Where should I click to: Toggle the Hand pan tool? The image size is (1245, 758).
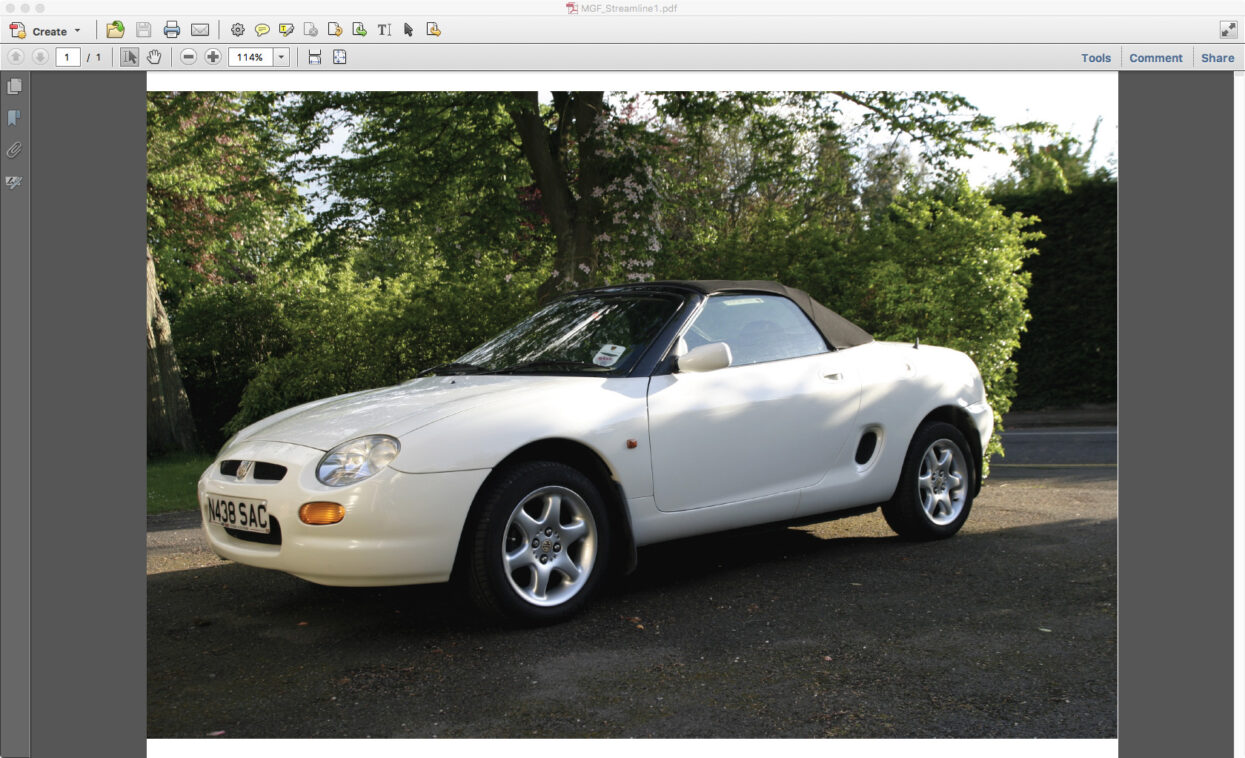[154, 57]
